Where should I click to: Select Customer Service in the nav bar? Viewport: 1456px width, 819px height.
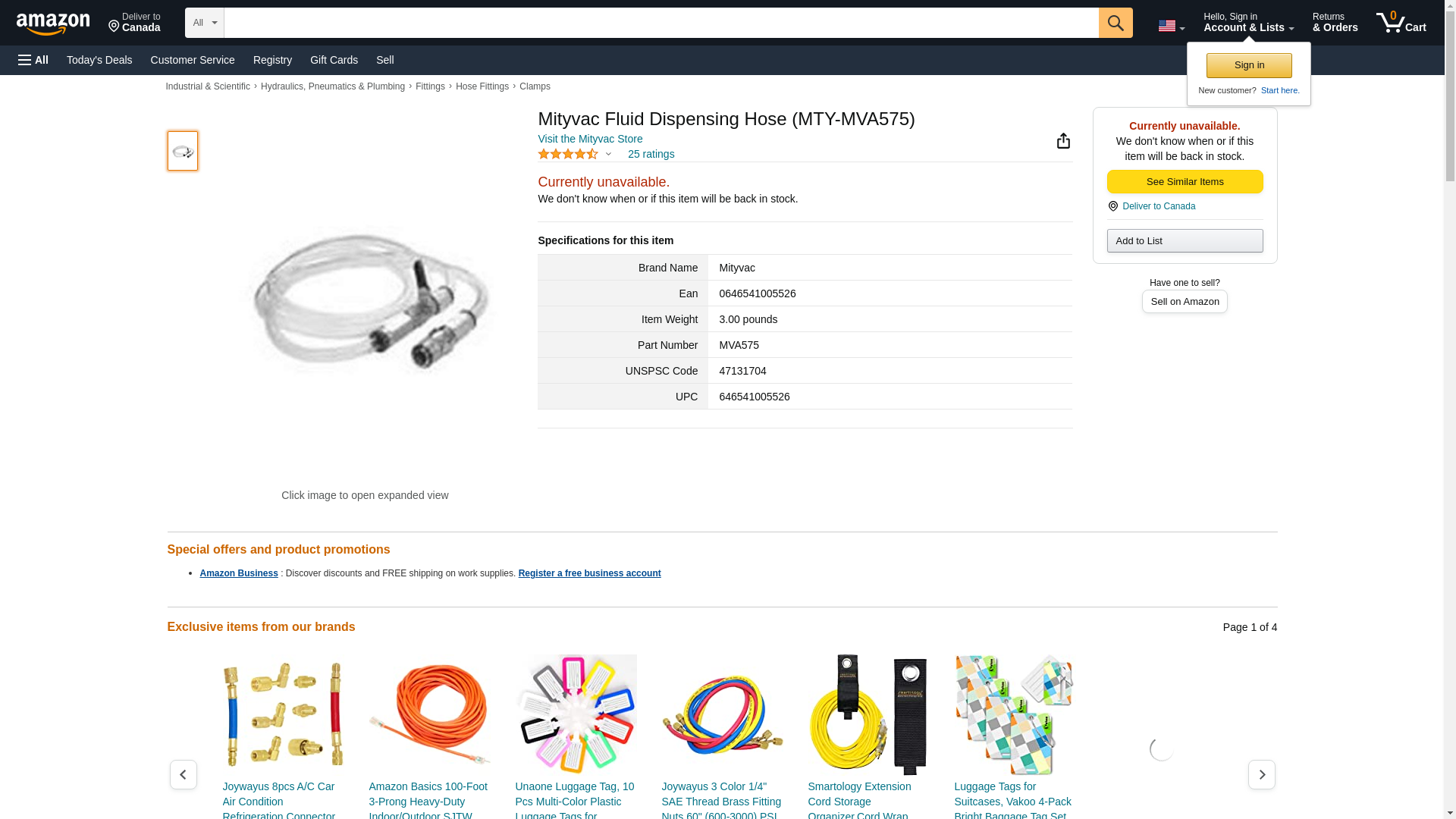[193, 60]
